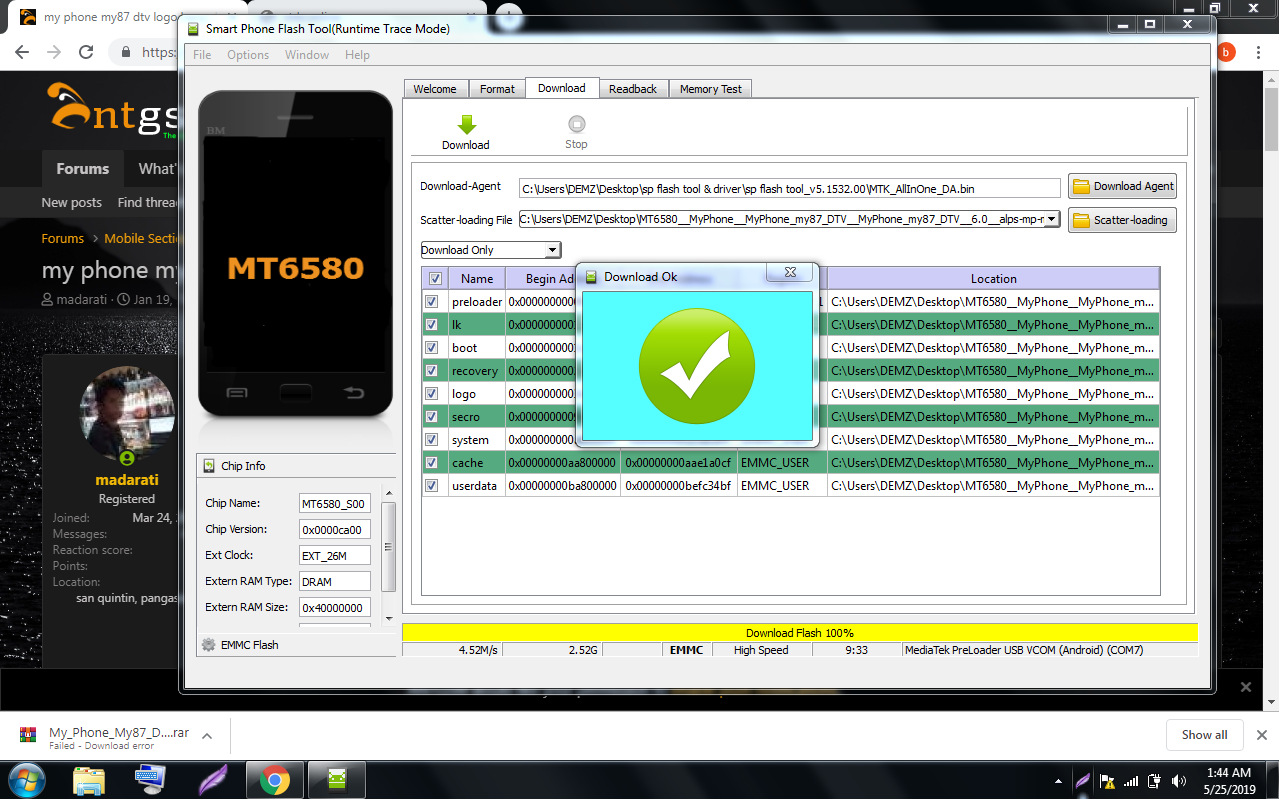Switch to the Readback tab
Image resolution: width=1279 pixels, height=799 pixels.
pos(633,89)
